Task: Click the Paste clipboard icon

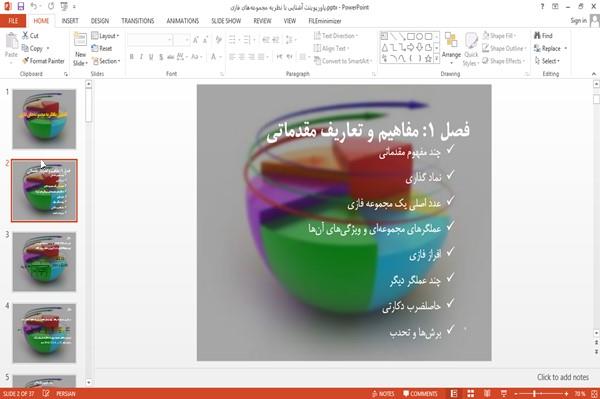Action: pyautogui.click(x=11, y=41)
